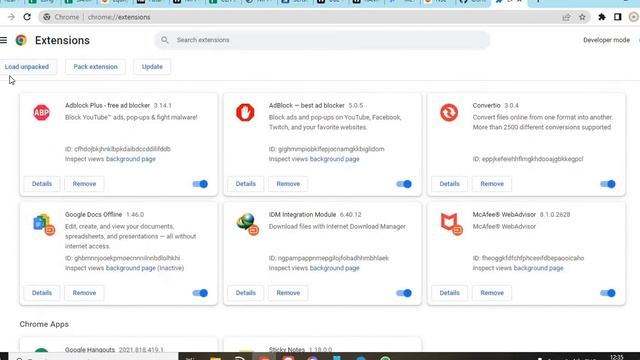
Task: Open the Extensions puzzle piece menu
Action: pos(602,17)
